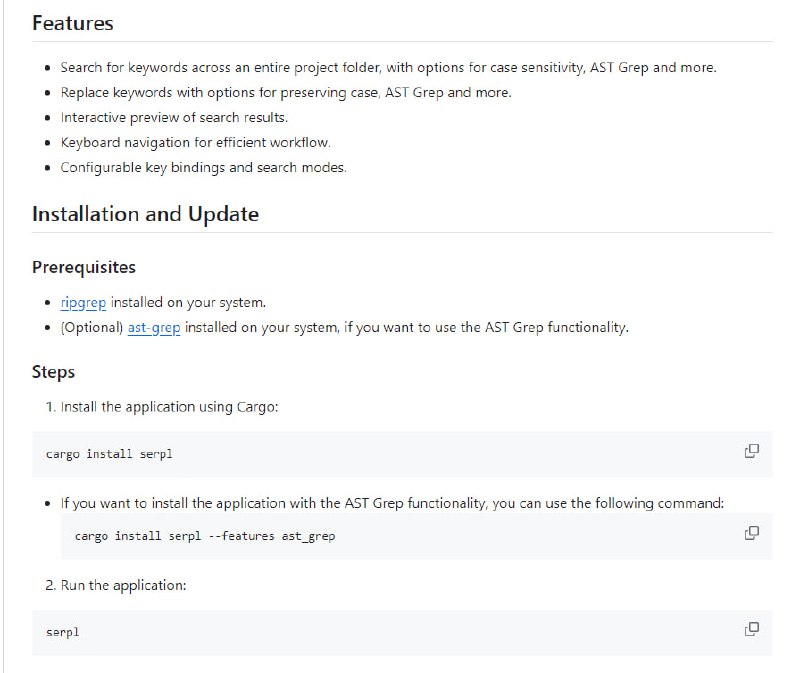Click the Steps subheading

53,372
